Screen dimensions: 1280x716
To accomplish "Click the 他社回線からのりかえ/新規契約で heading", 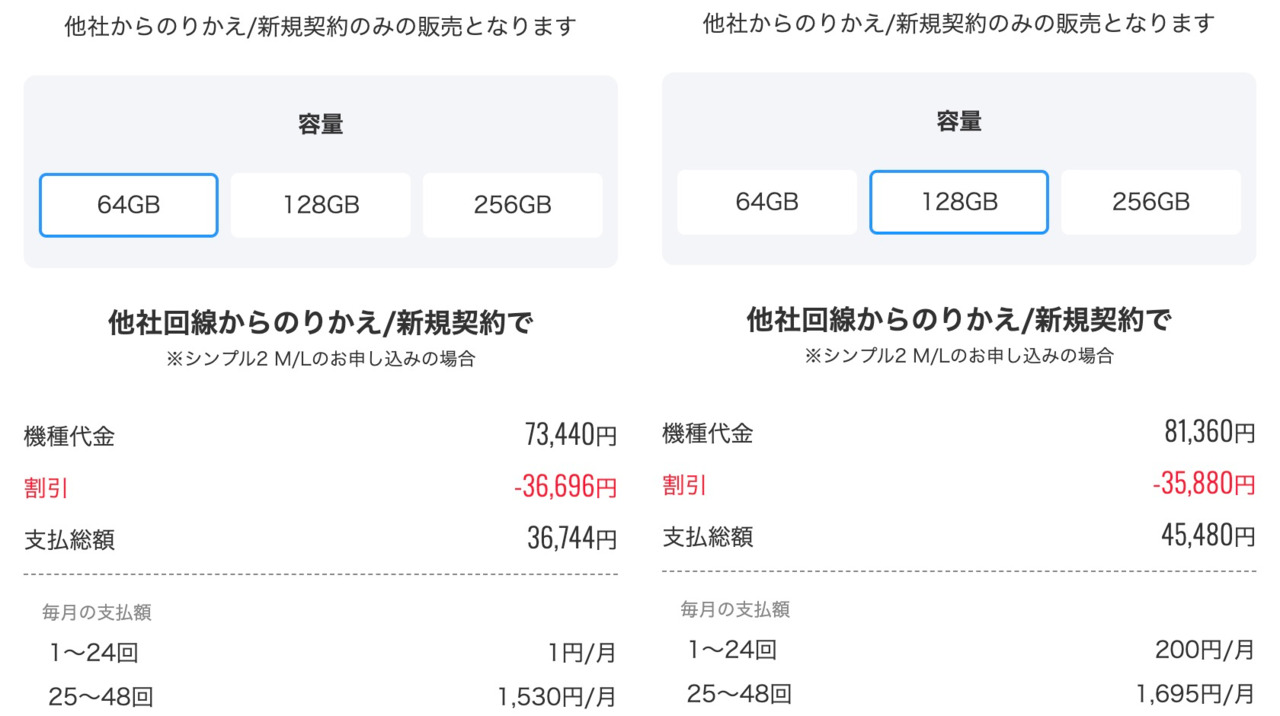I will (x=320, y=322).
